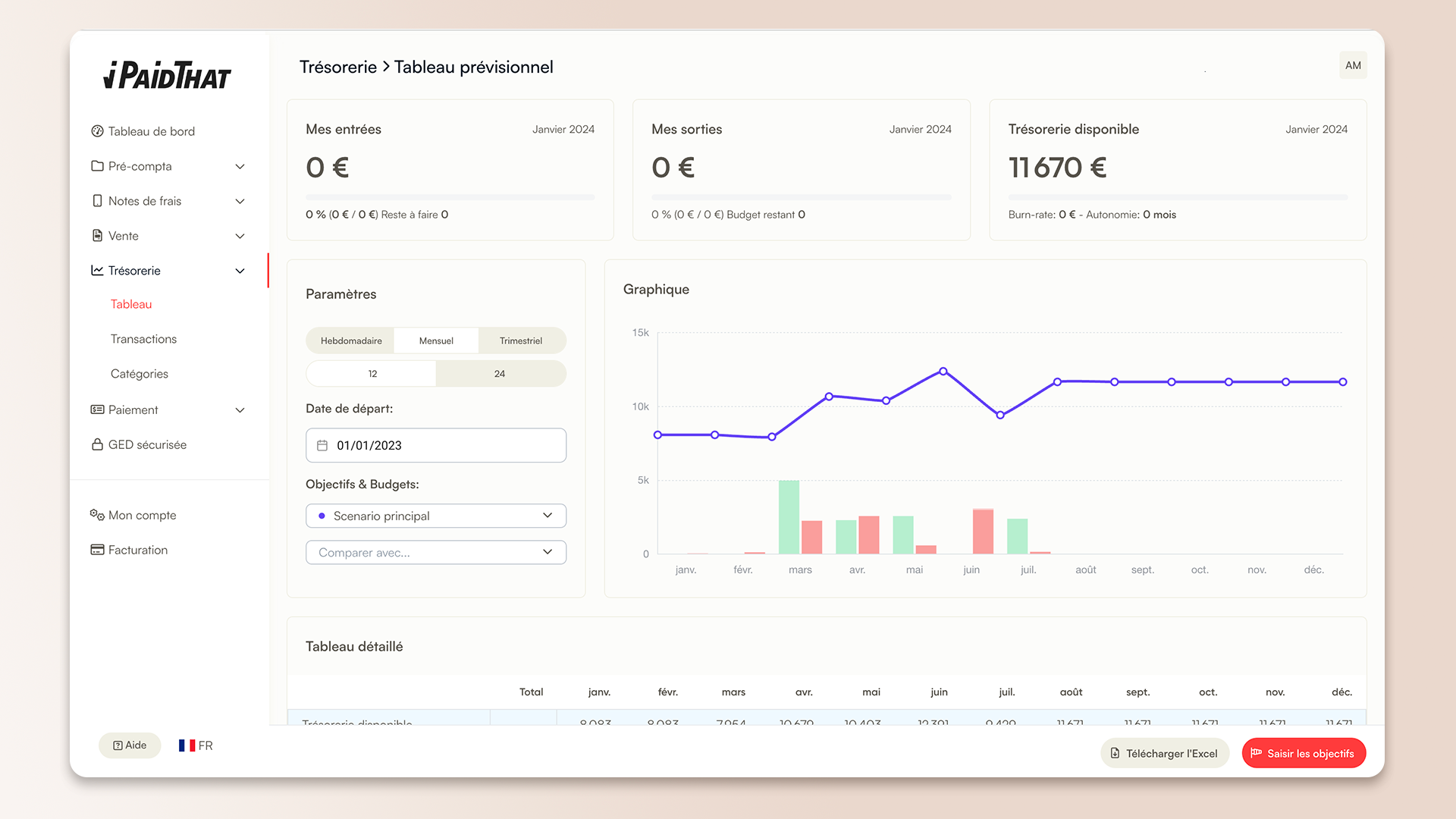Click the Mes entrées progress bar

[450, 197]
